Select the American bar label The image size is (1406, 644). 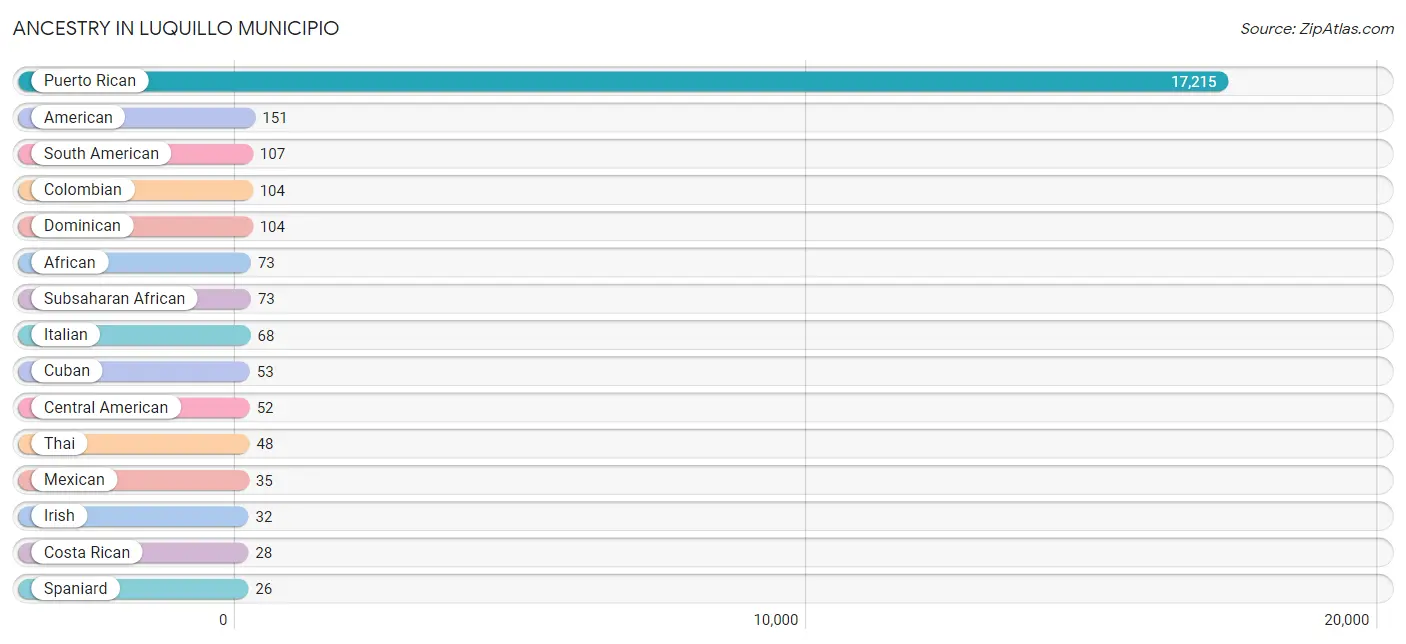[x=78, y=117]
